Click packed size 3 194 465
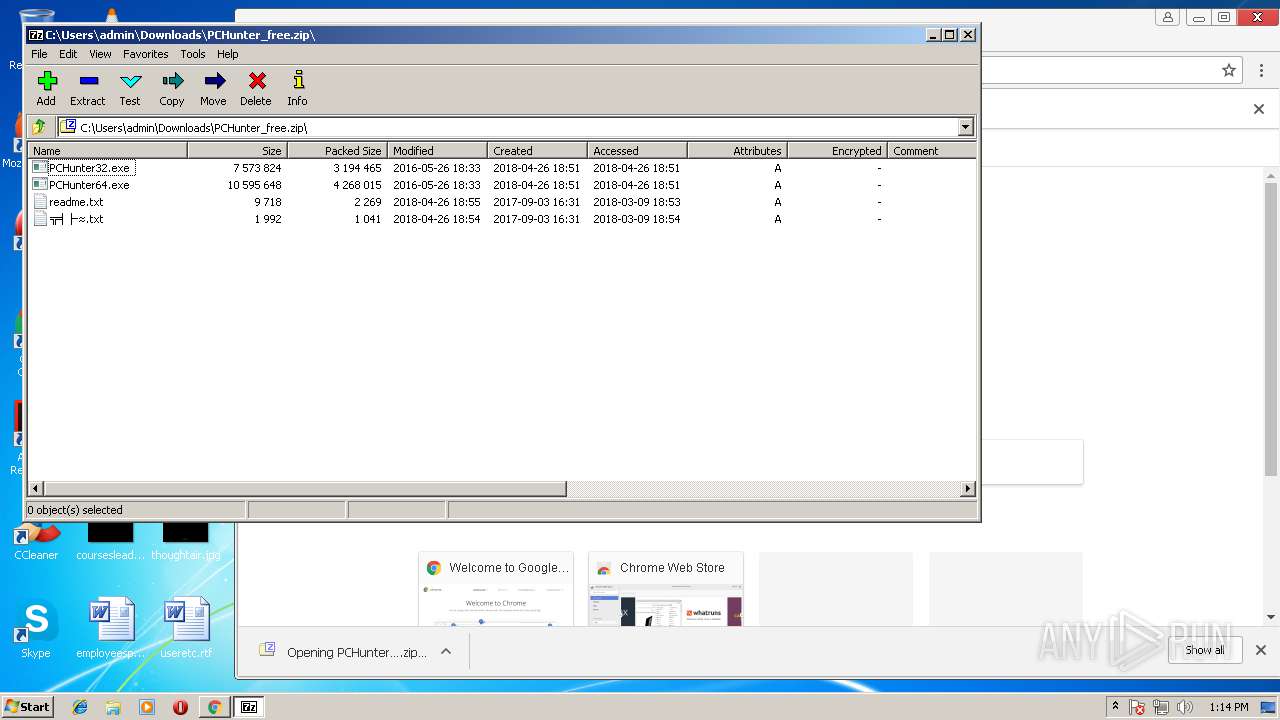The image size is (1280, 720). coord(357,168)
